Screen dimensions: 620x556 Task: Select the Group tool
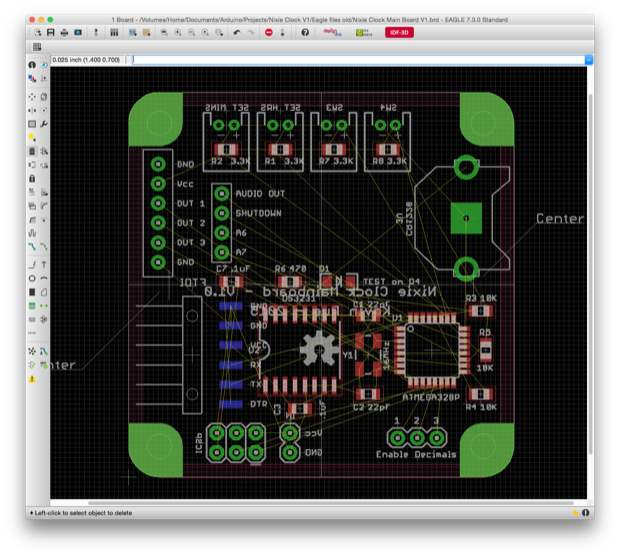(32, 124)
